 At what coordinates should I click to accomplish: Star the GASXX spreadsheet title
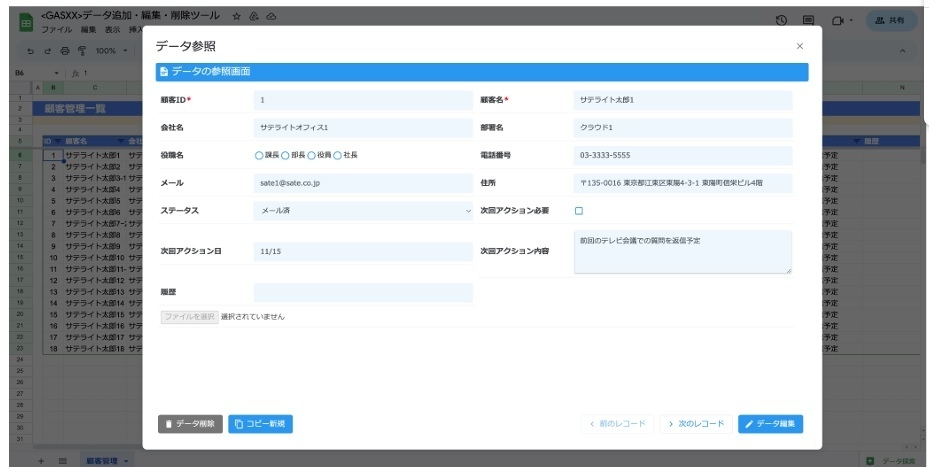[236, 17]
